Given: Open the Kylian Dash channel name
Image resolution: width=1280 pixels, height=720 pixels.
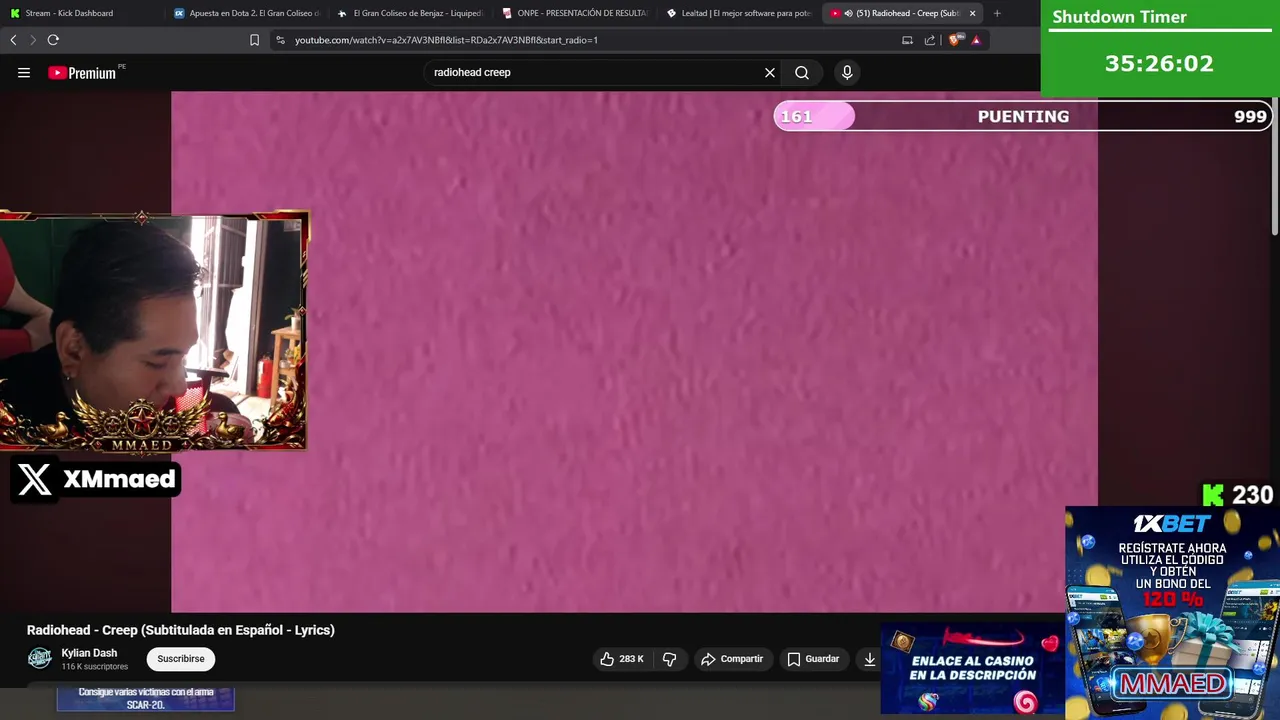Looking at the screenshot, I should (89, 653).
